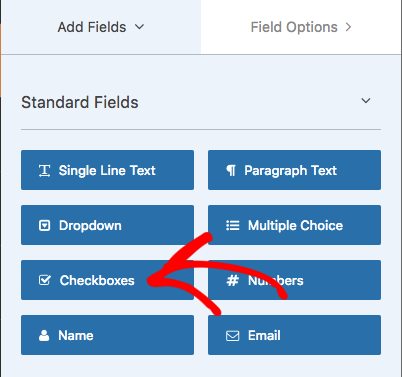Screen dimensions: 402x377
Task: Click the Dropdown caret-square icon
Action: click(x=44, y=226)
